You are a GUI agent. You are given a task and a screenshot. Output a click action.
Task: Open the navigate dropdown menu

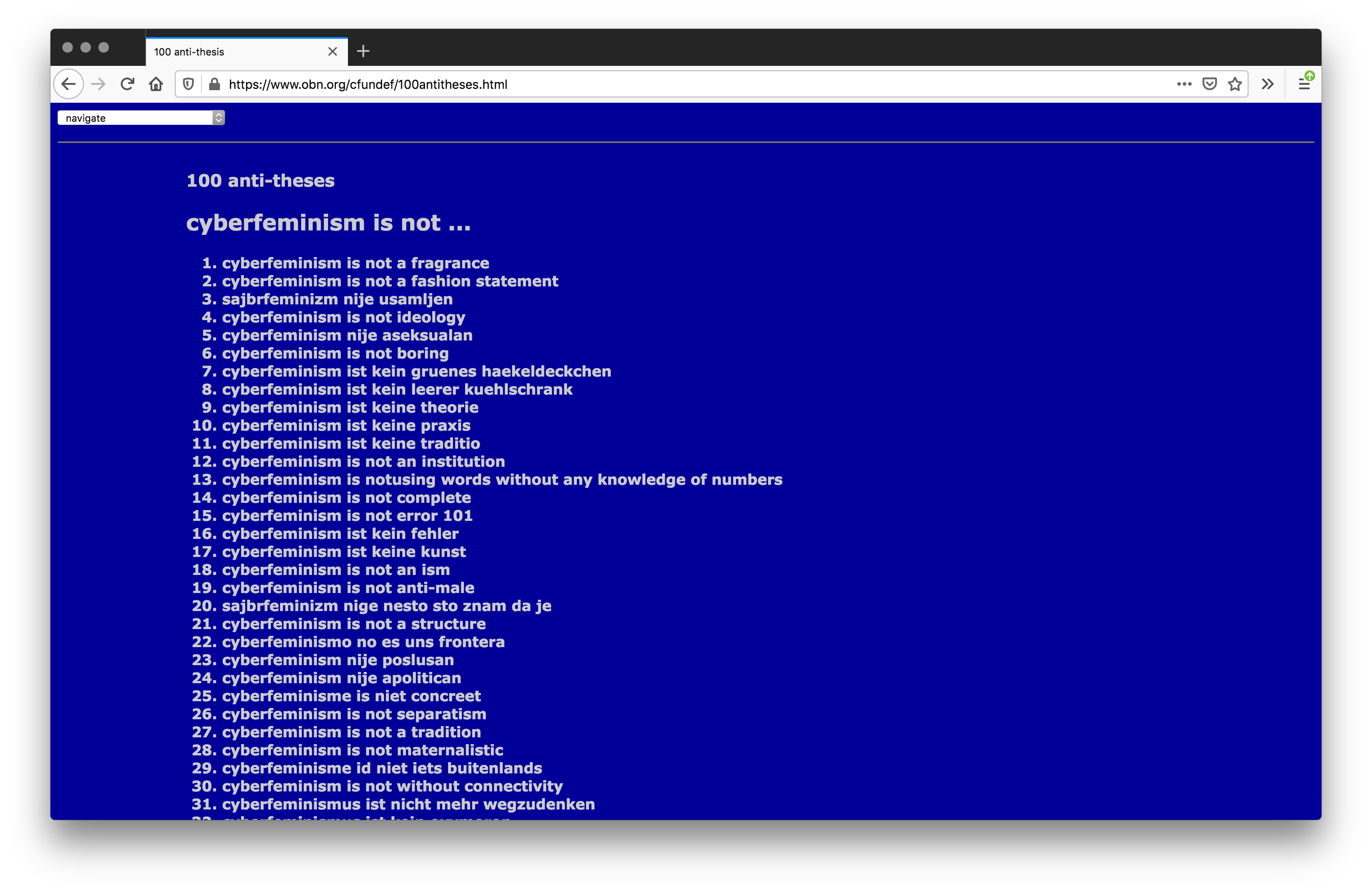pos(141,118)
